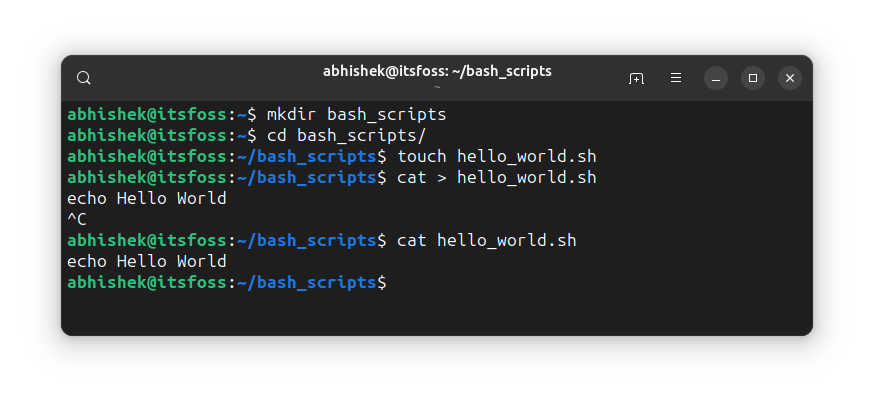Viewport: 874px width, 403px height.
Task: Click the 'mkdir bash_scripts' command text
Action: (356, 114)
